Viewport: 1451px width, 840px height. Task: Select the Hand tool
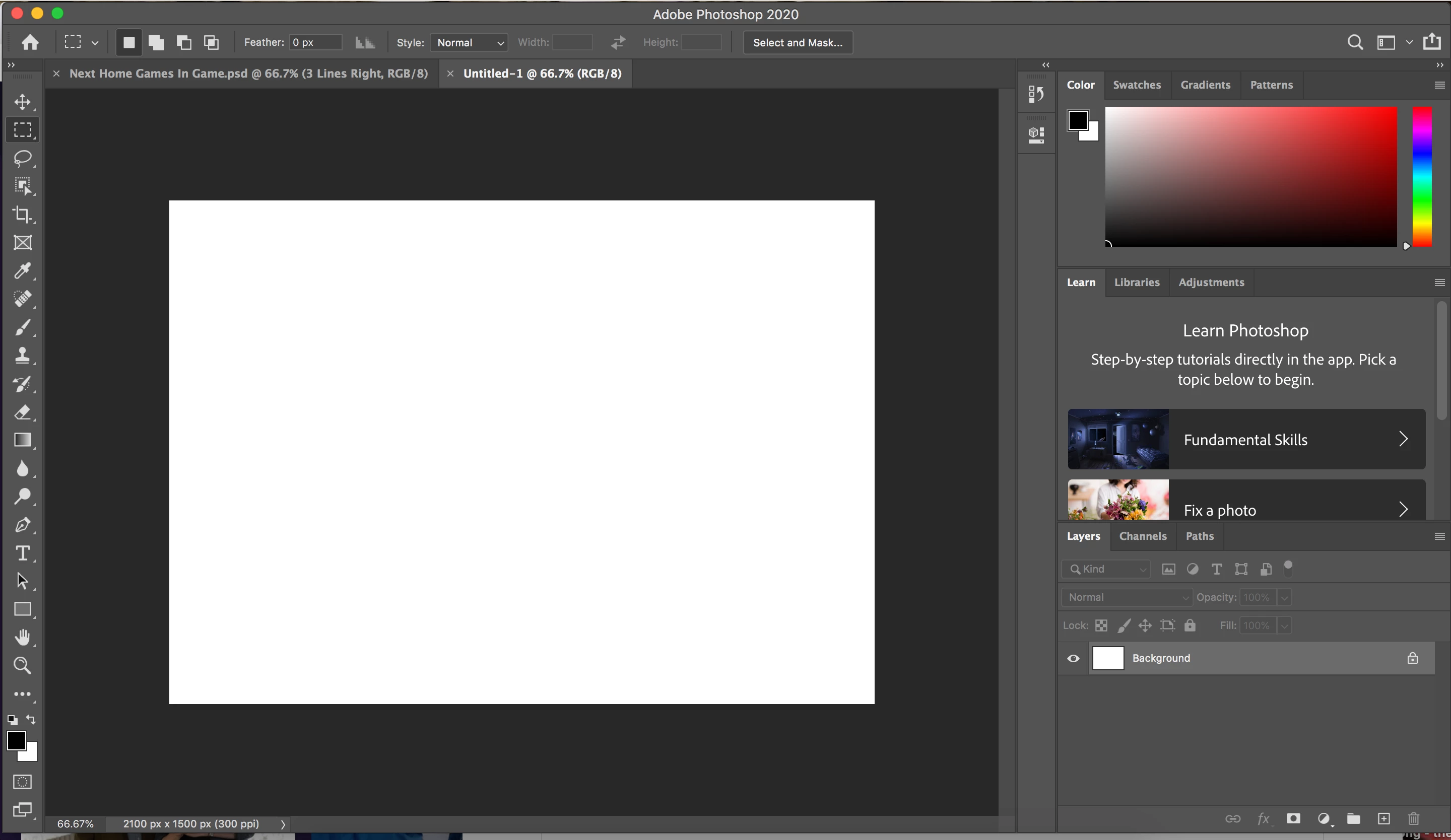23,637
